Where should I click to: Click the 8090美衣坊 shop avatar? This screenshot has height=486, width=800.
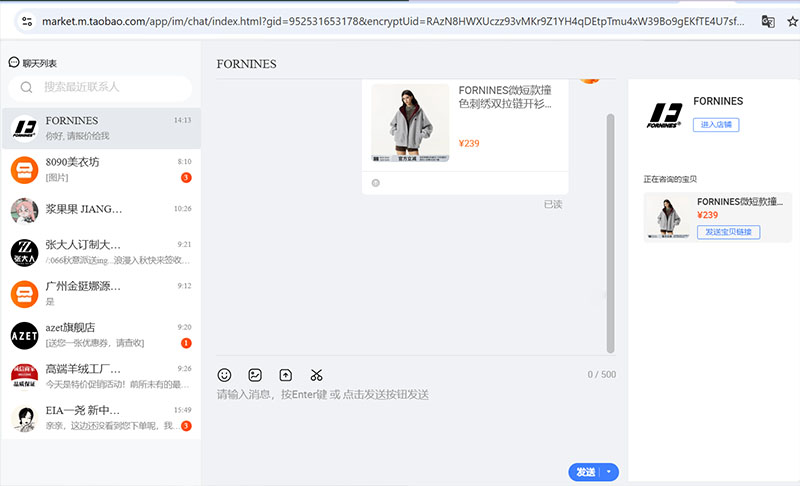pyautogui.click(x=24, y=170)
